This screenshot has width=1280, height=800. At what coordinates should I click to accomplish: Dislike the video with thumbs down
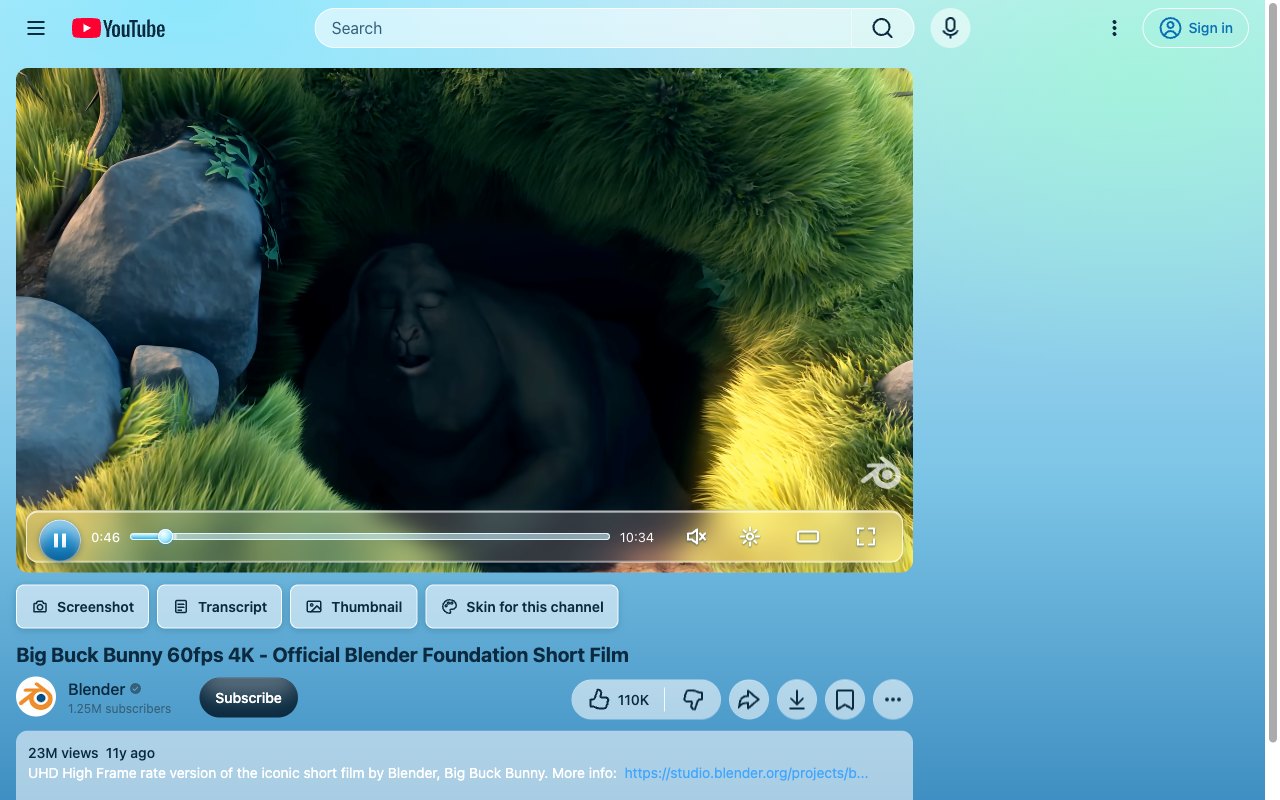click(x=693, y=700)
